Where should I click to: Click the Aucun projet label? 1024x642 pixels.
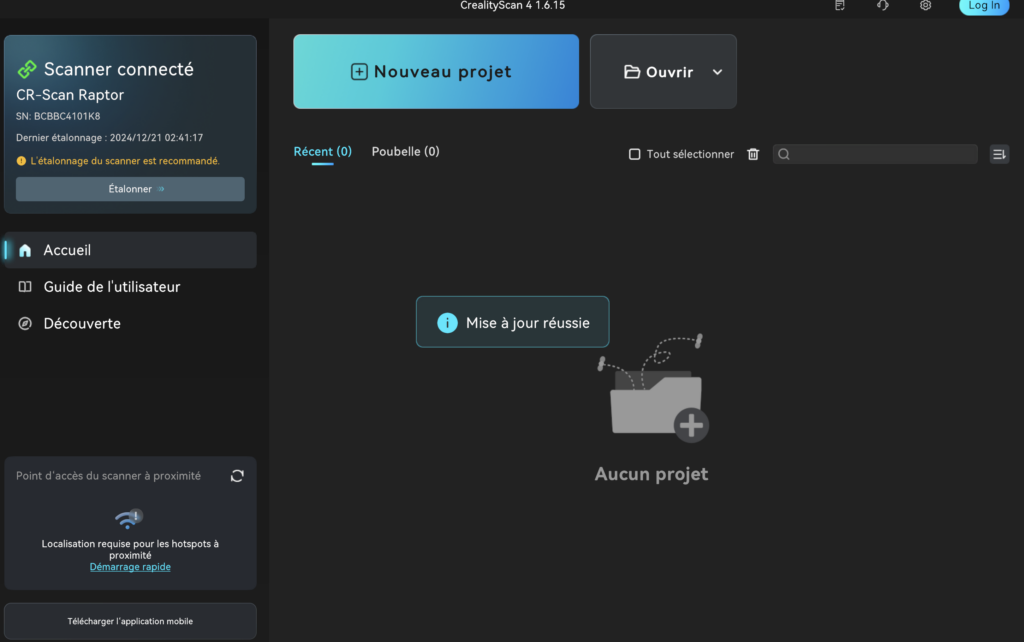coord(651,473)
